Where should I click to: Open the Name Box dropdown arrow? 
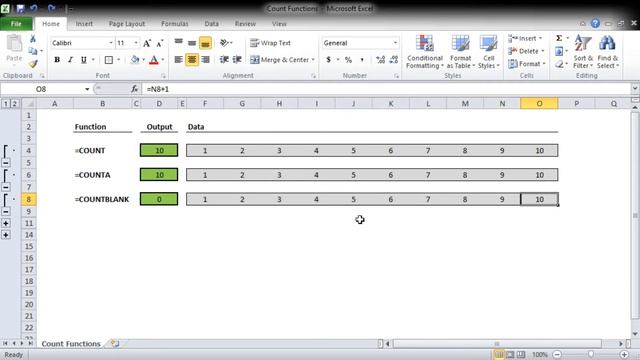pyautogui.click(x=87, y=89)
